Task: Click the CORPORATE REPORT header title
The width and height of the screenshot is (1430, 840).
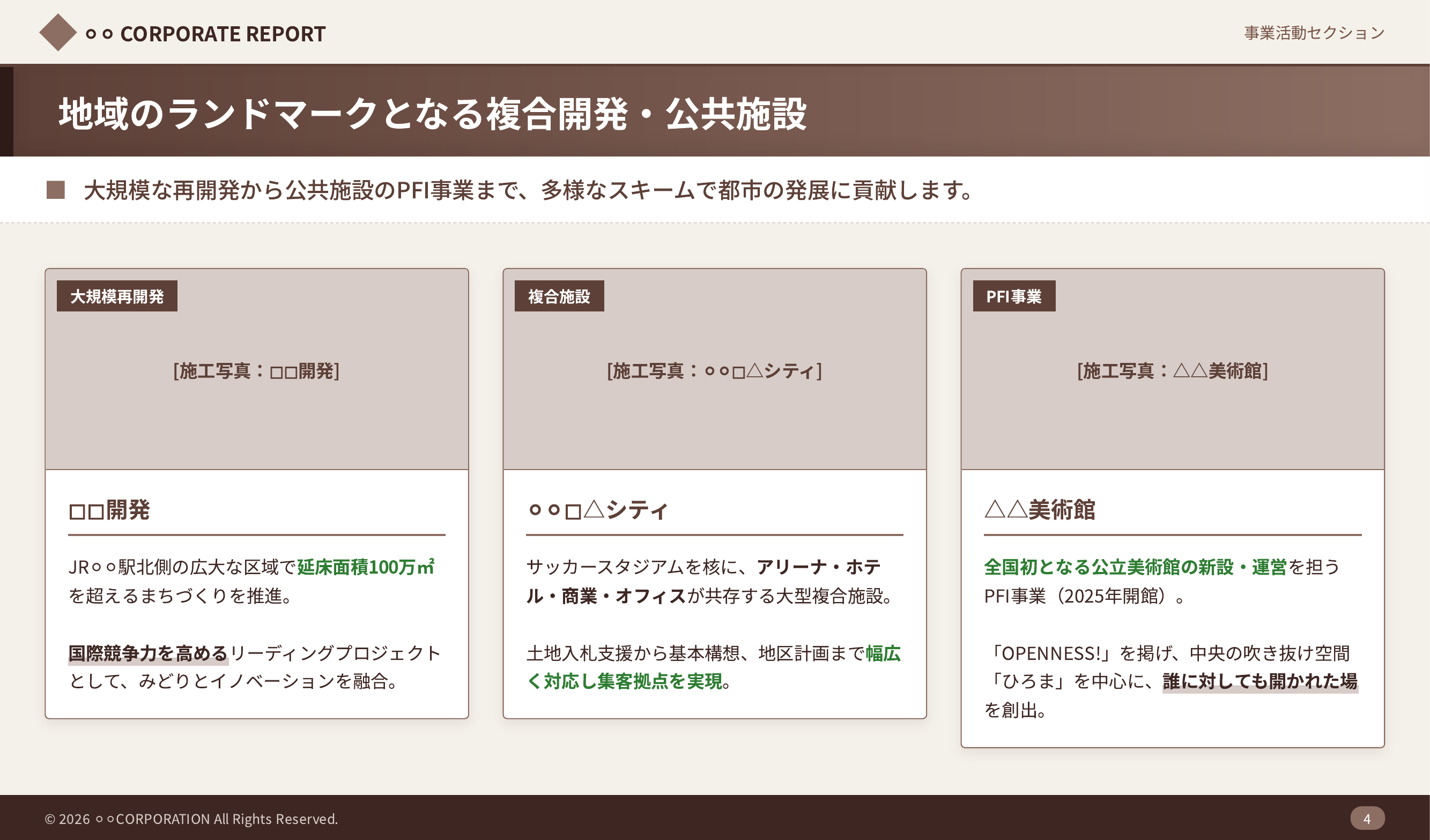Action: coord(223,34)
